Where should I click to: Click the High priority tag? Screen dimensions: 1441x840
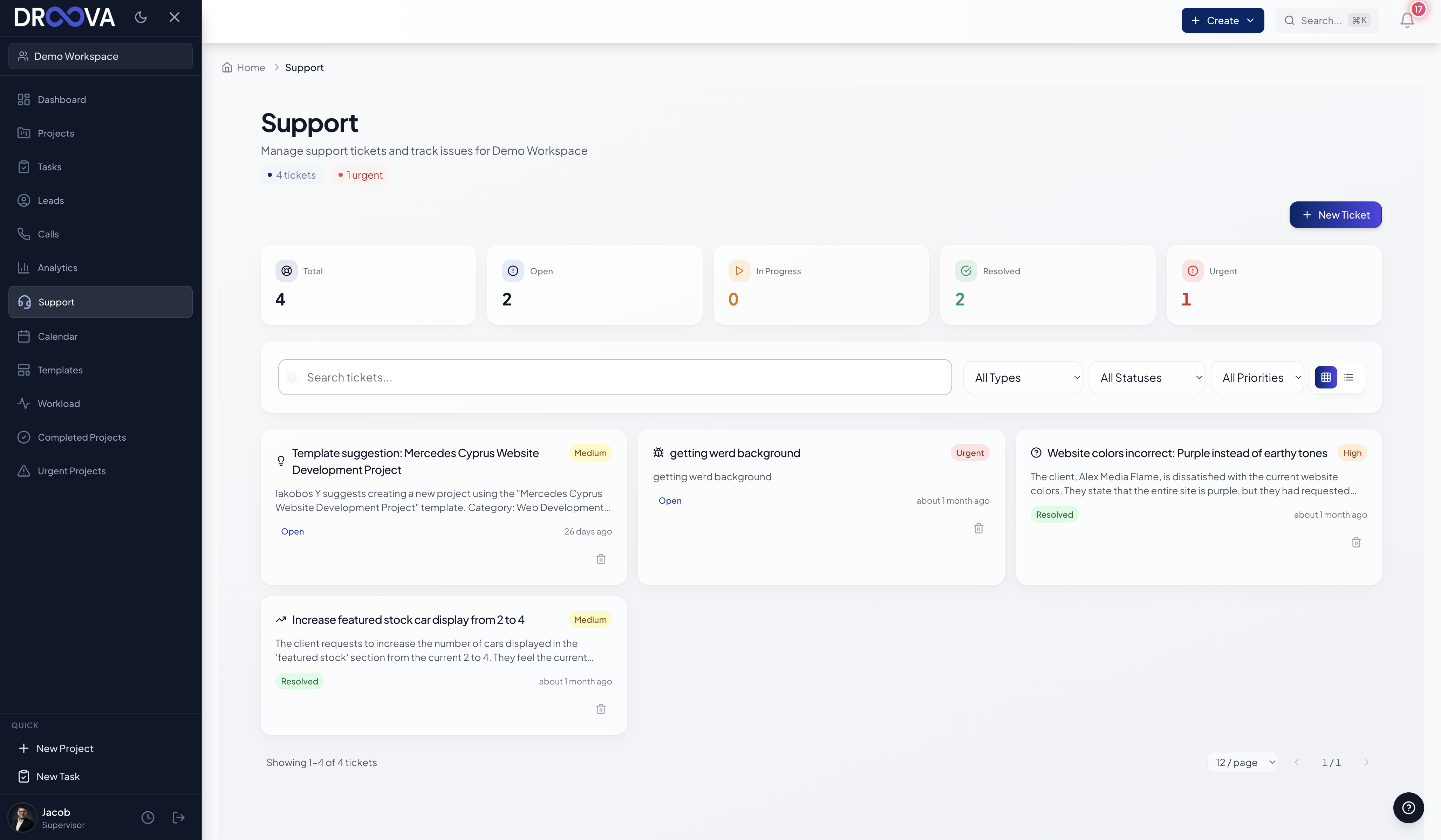[1352, 453]
